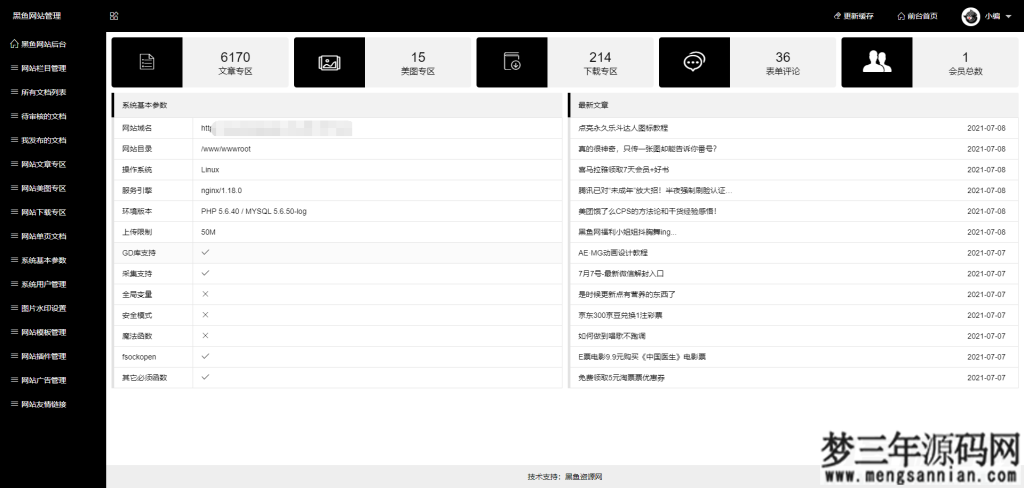Click the check mark beside 其它必须函数

[205, 377]
